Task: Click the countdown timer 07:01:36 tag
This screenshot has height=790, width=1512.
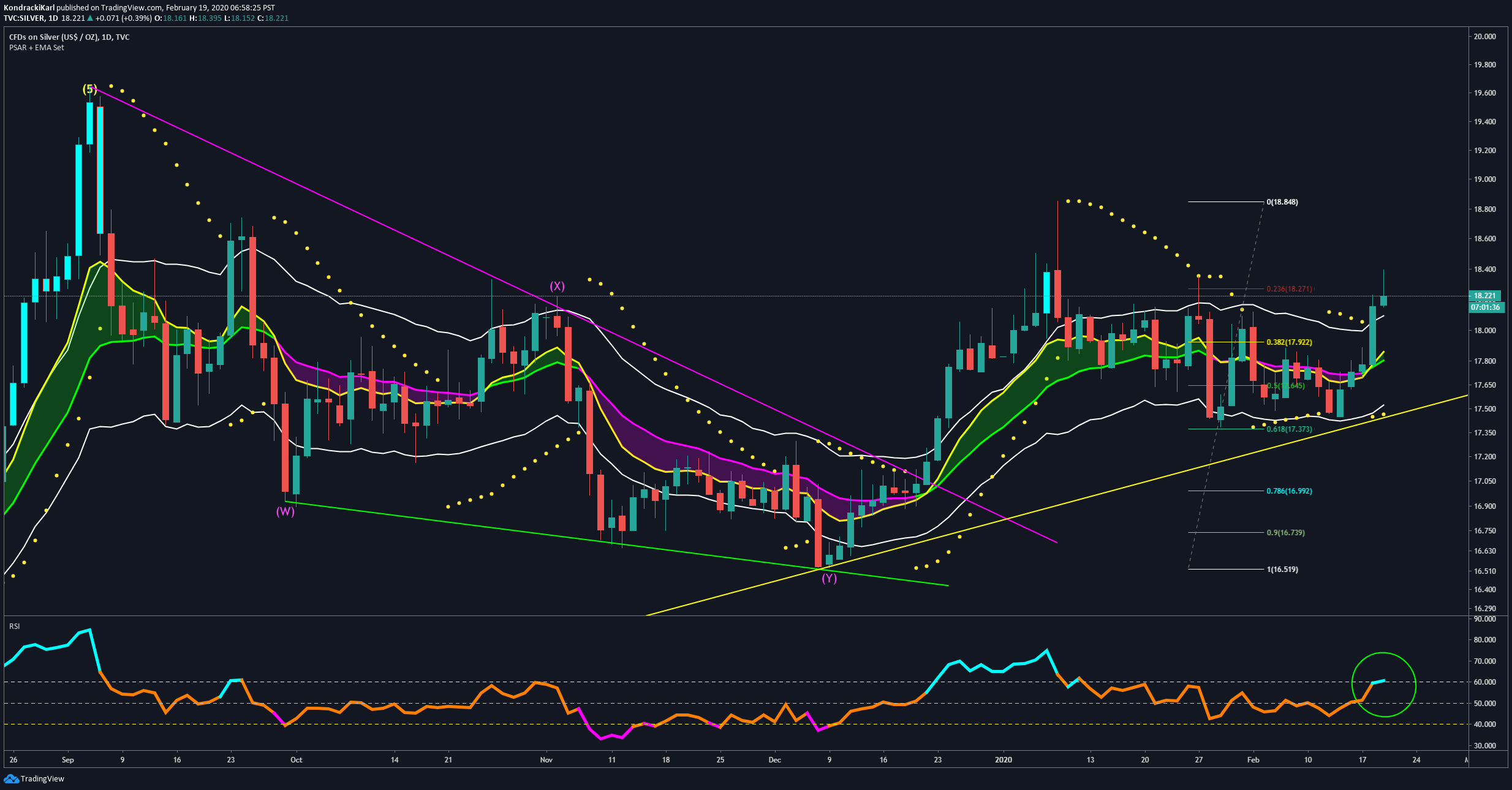Action: (x=1486, y=307)
